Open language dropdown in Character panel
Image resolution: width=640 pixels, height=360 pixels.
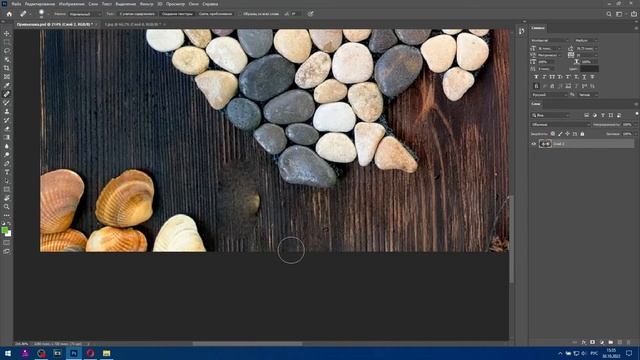[x=550, y=95]
